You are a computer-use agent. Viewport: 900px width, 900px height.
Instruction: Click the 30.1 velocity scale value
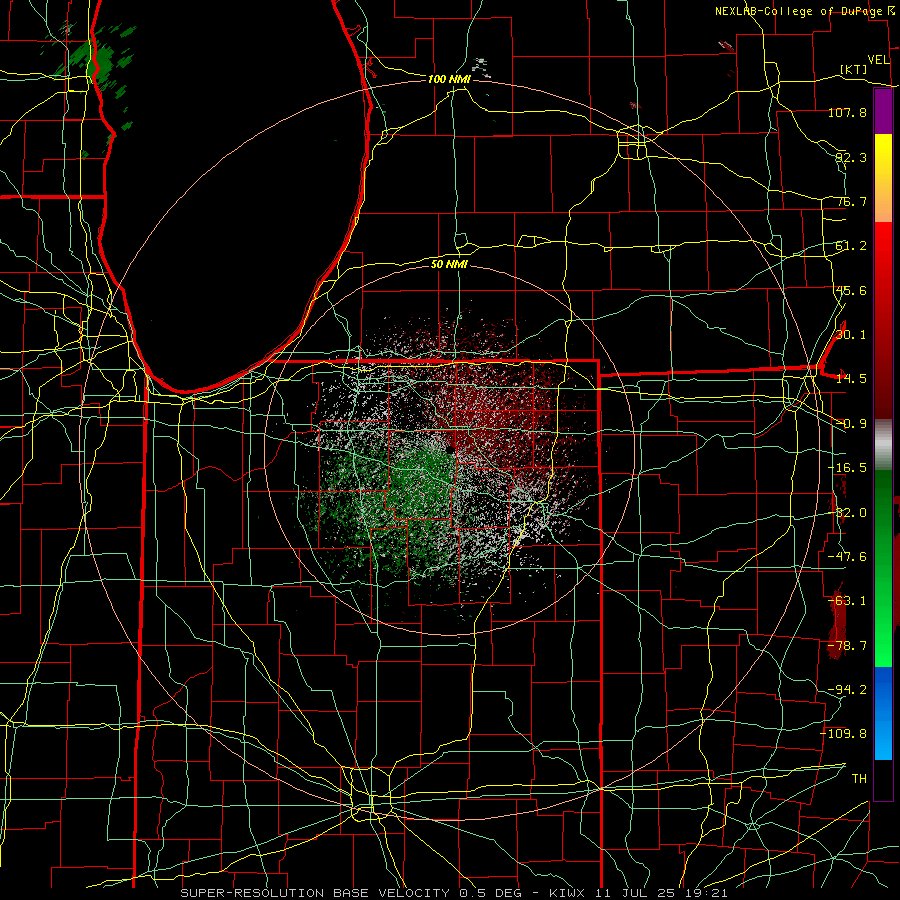pos(851,335)
